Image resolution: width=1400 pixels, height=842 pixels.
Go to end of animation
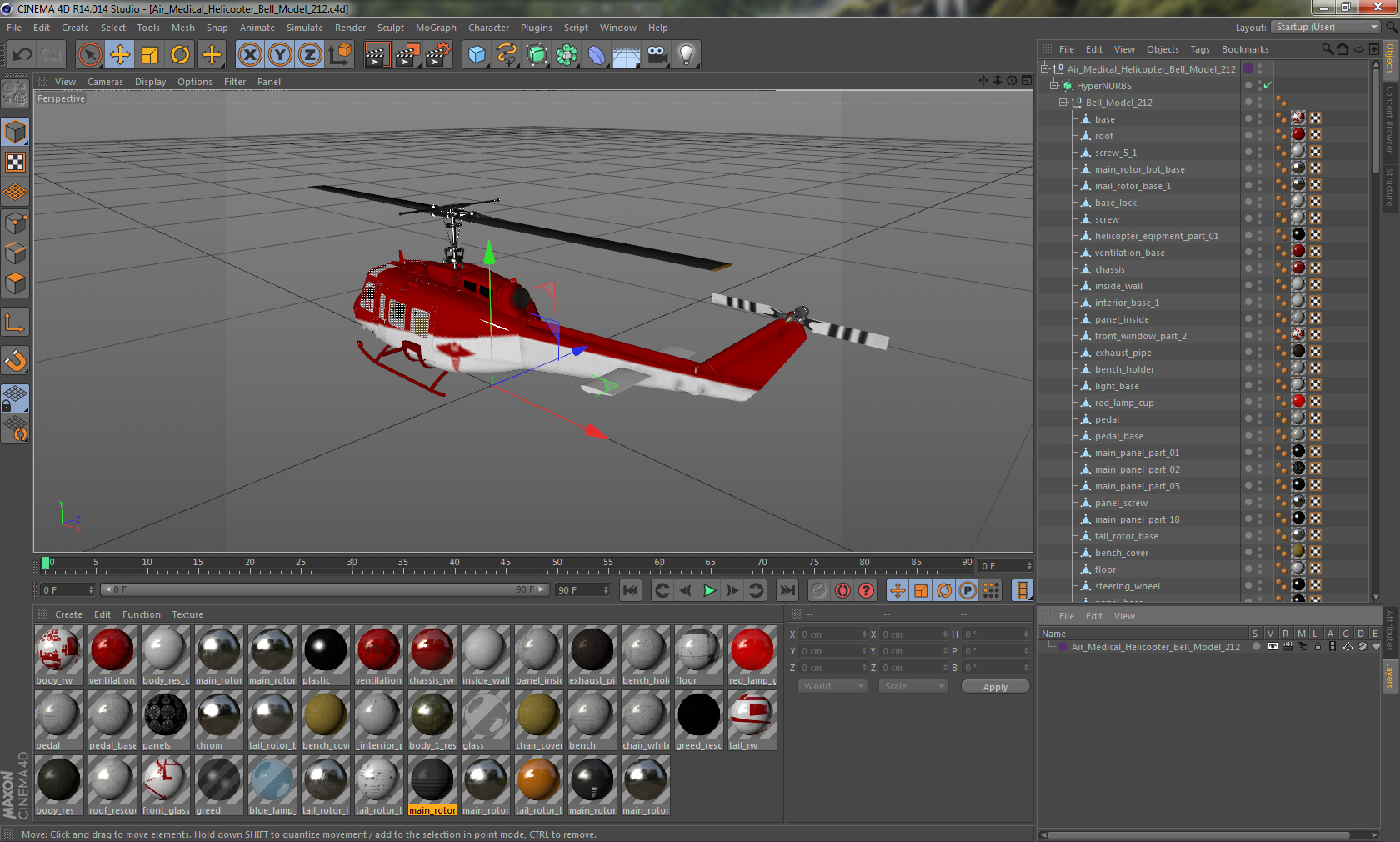tap(787, 590)
